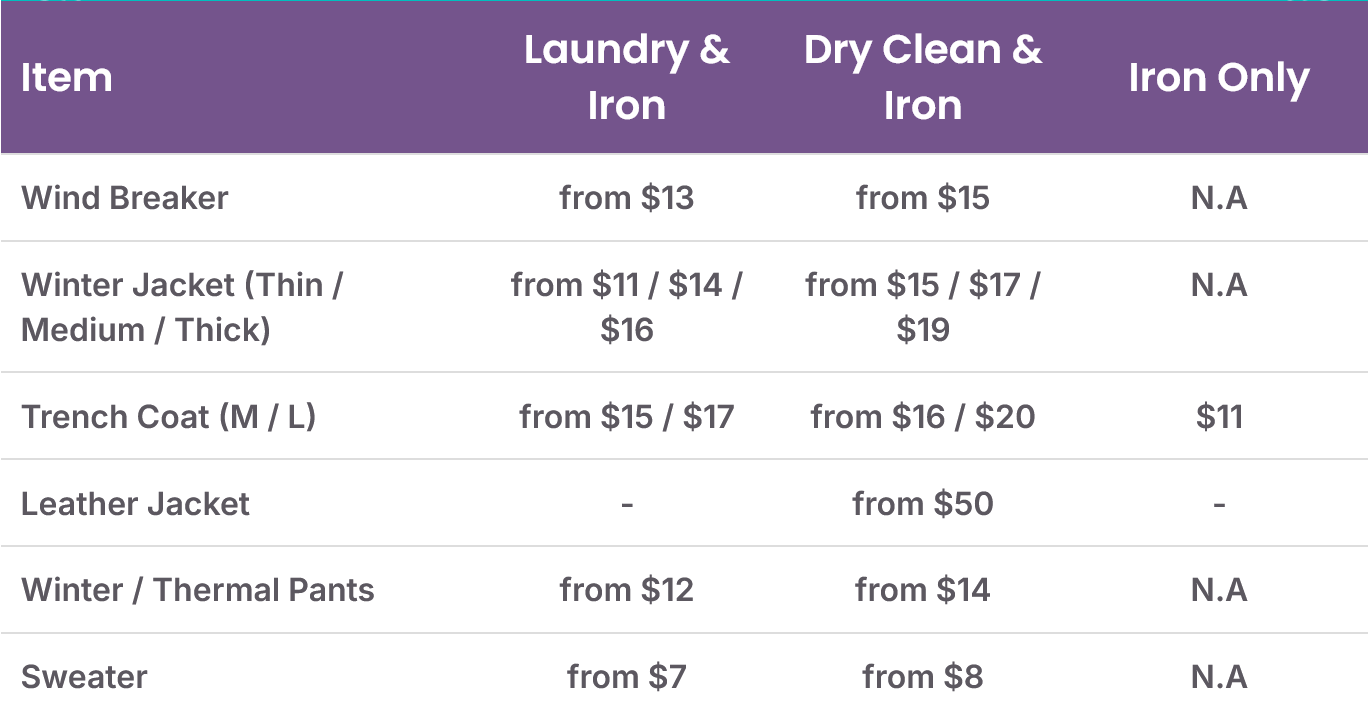Image resolution: width=1368 pixels, height=718 pixels.
Task: Select Thermal Pants laundry price from $12
Action: (x=627, y=590)
